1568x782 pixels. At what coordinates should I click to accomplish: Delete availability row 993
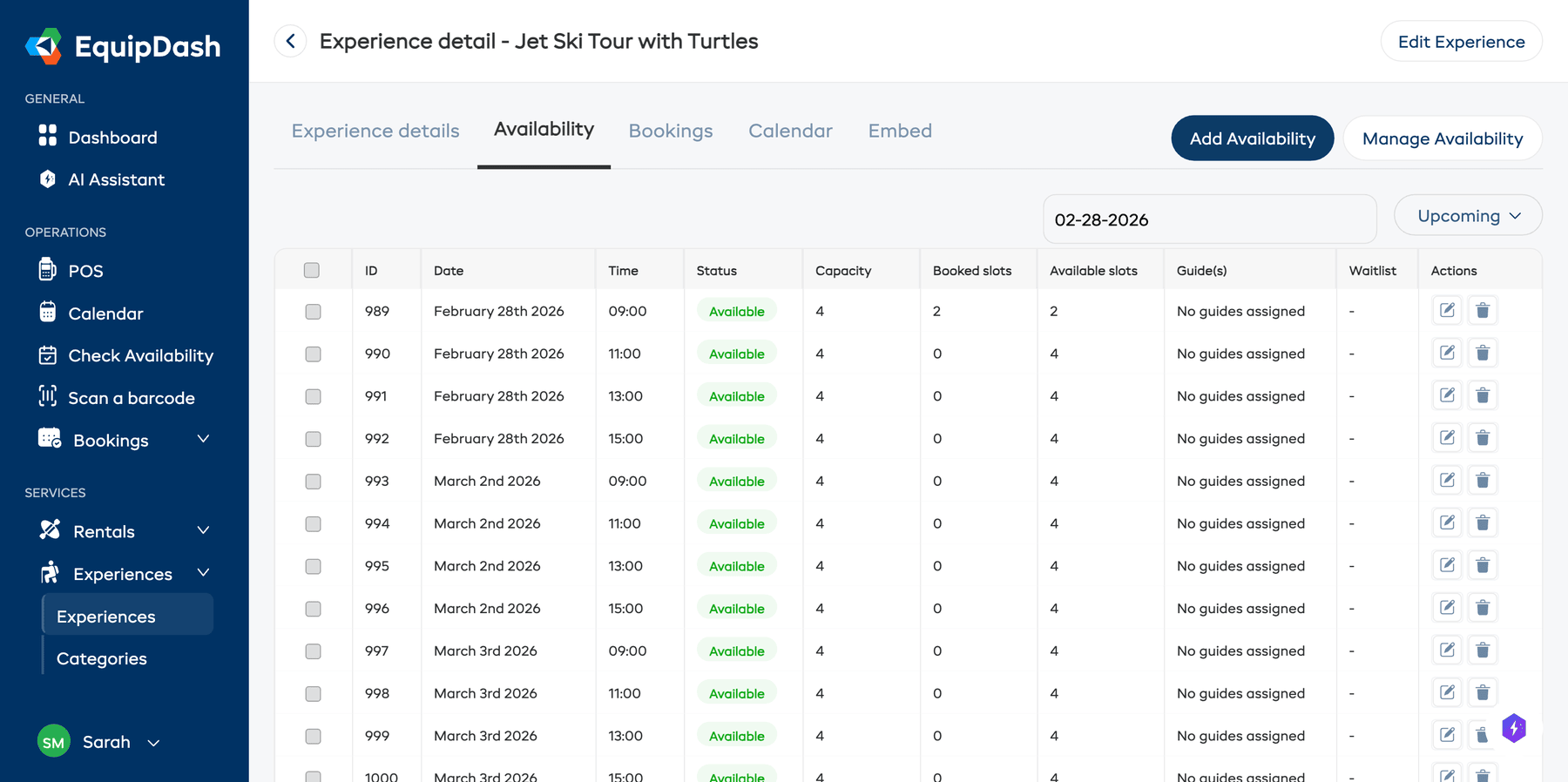click(x=1483, y=481)
